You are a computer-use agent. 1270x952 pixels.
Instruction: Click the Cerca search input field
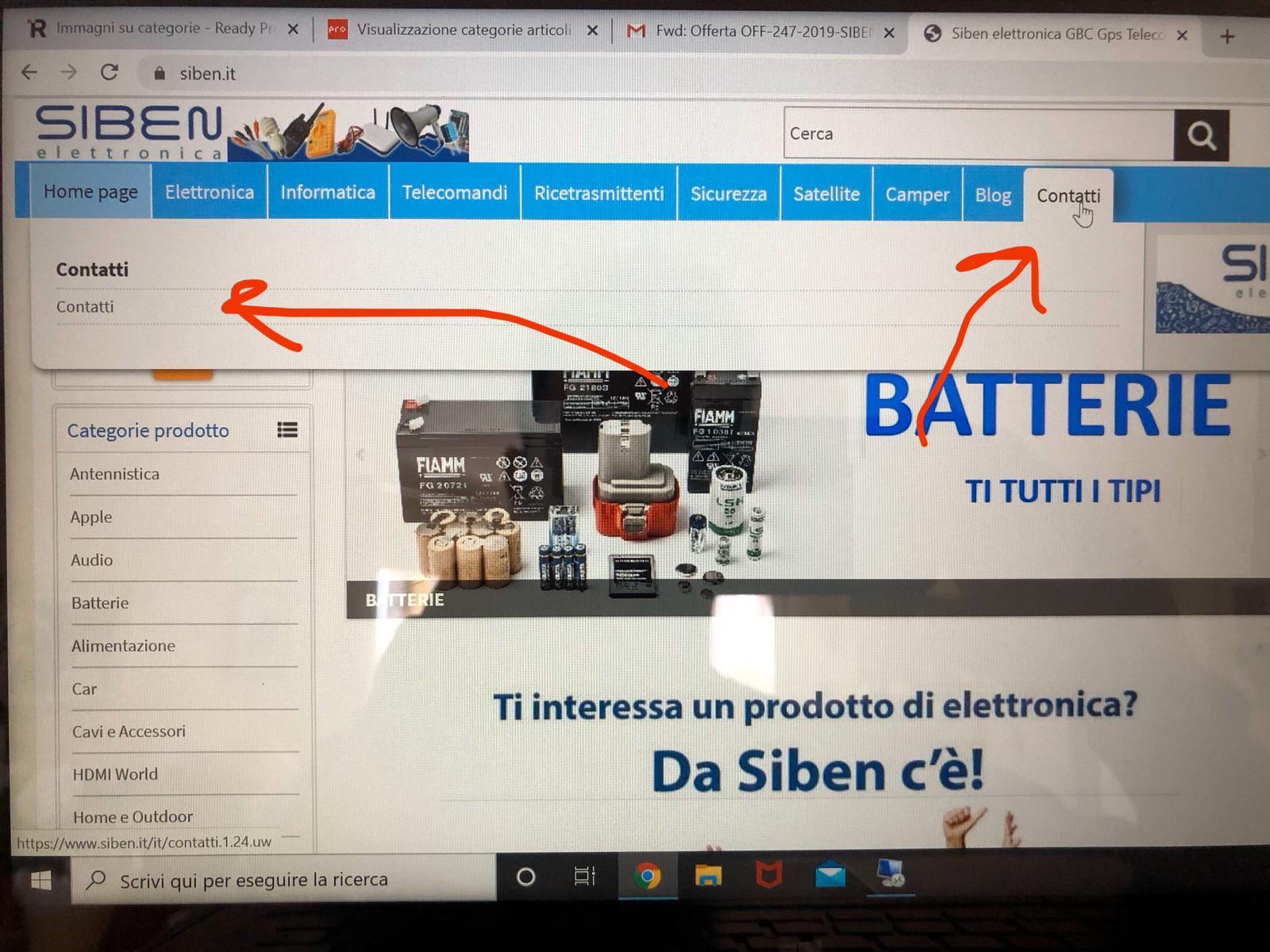pyautogui.click(x=979, y=134)
